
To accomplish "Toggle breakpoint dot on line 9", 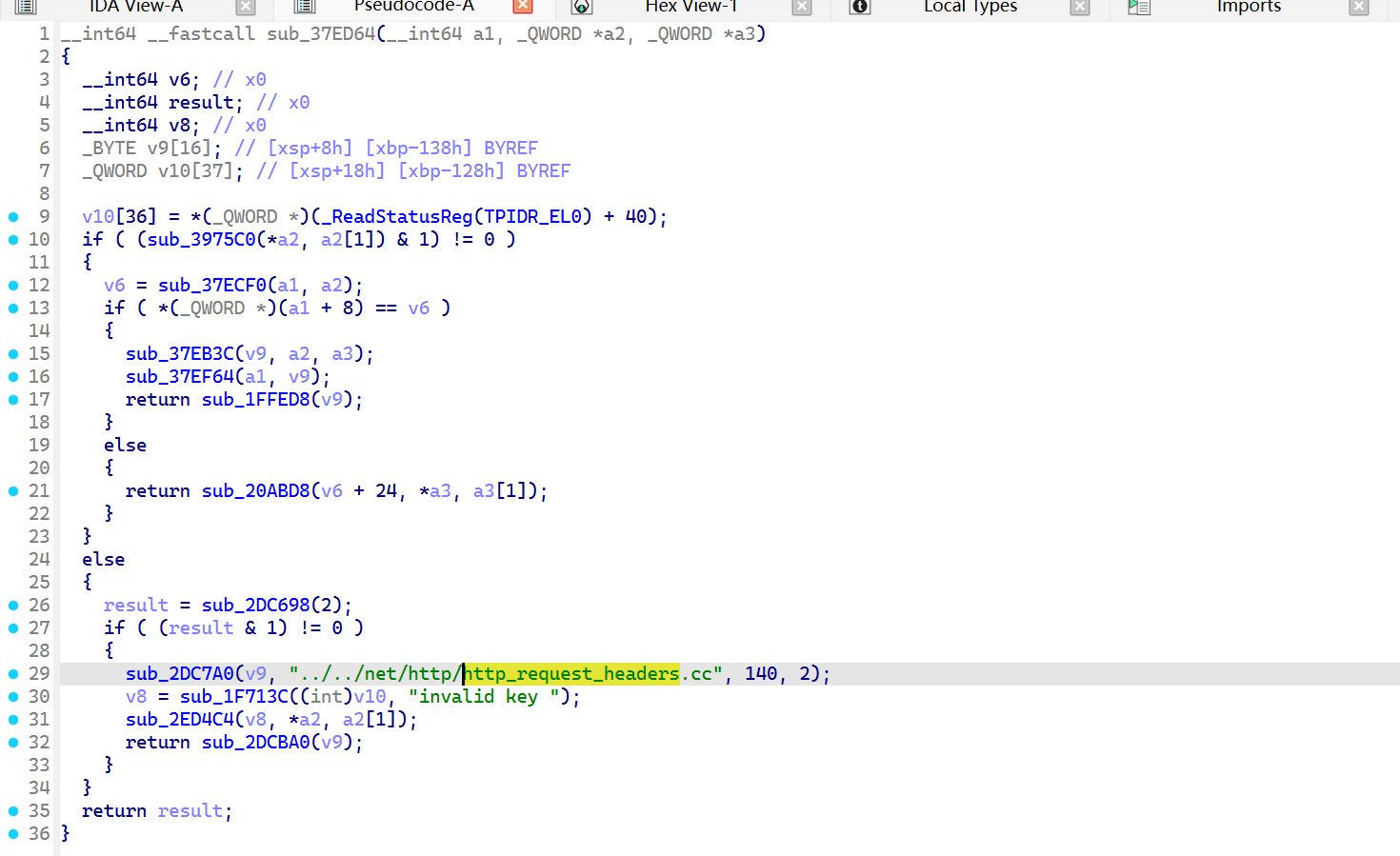I will (x=13, y=217).
